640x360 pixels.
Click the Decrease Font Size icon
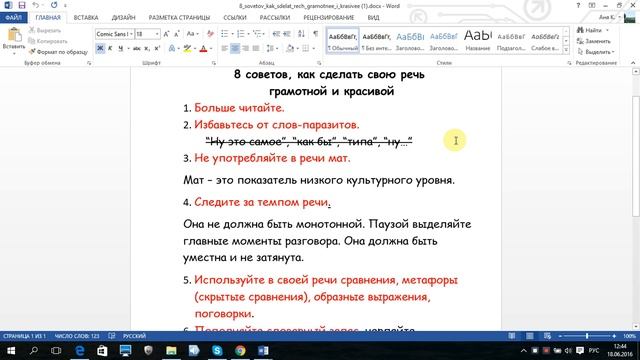[x=176, y=34]
